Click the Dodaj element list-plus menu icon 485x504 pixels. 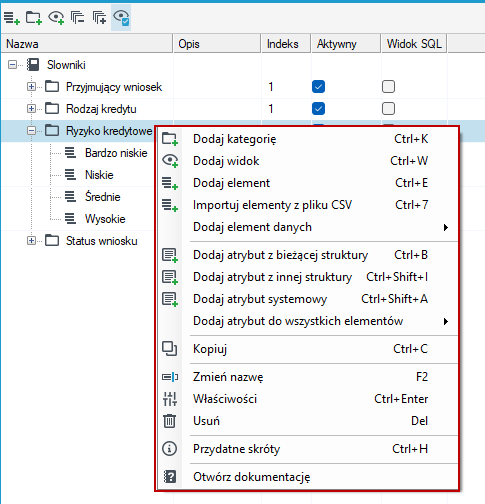[x=170, y=183]
